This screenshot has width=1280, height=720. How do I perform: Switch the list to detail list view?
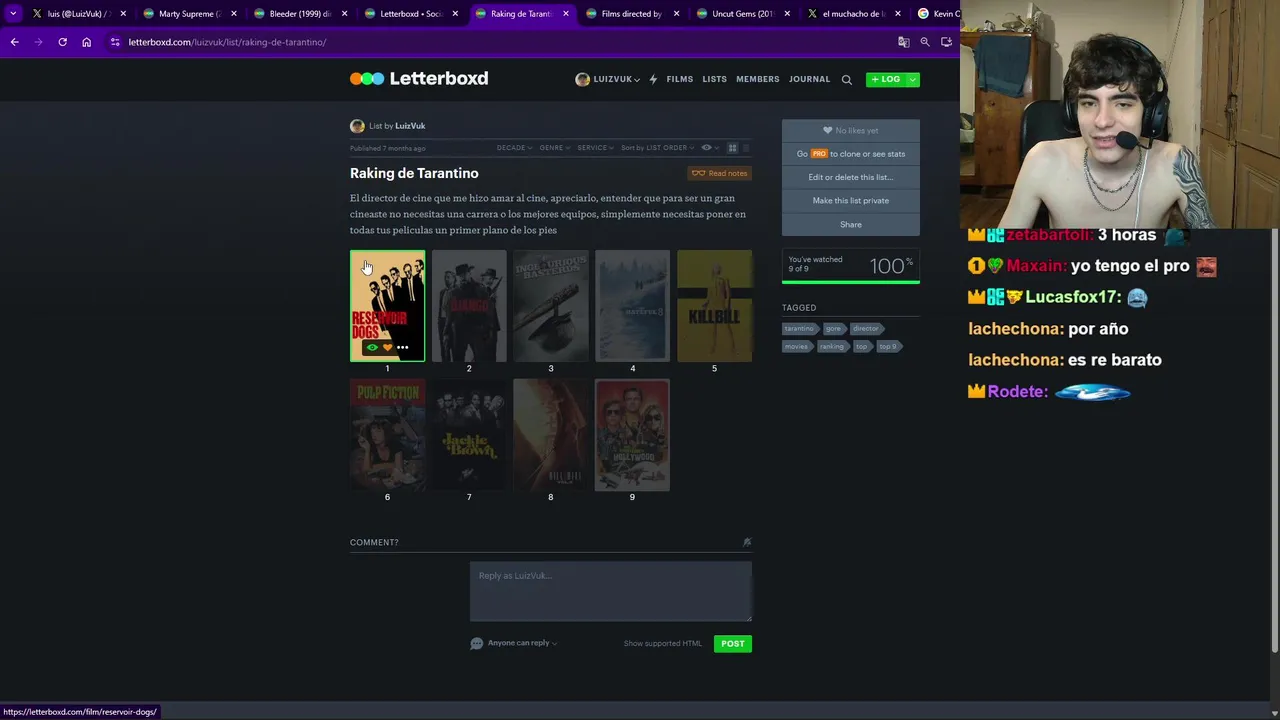[x=746, y=148]
